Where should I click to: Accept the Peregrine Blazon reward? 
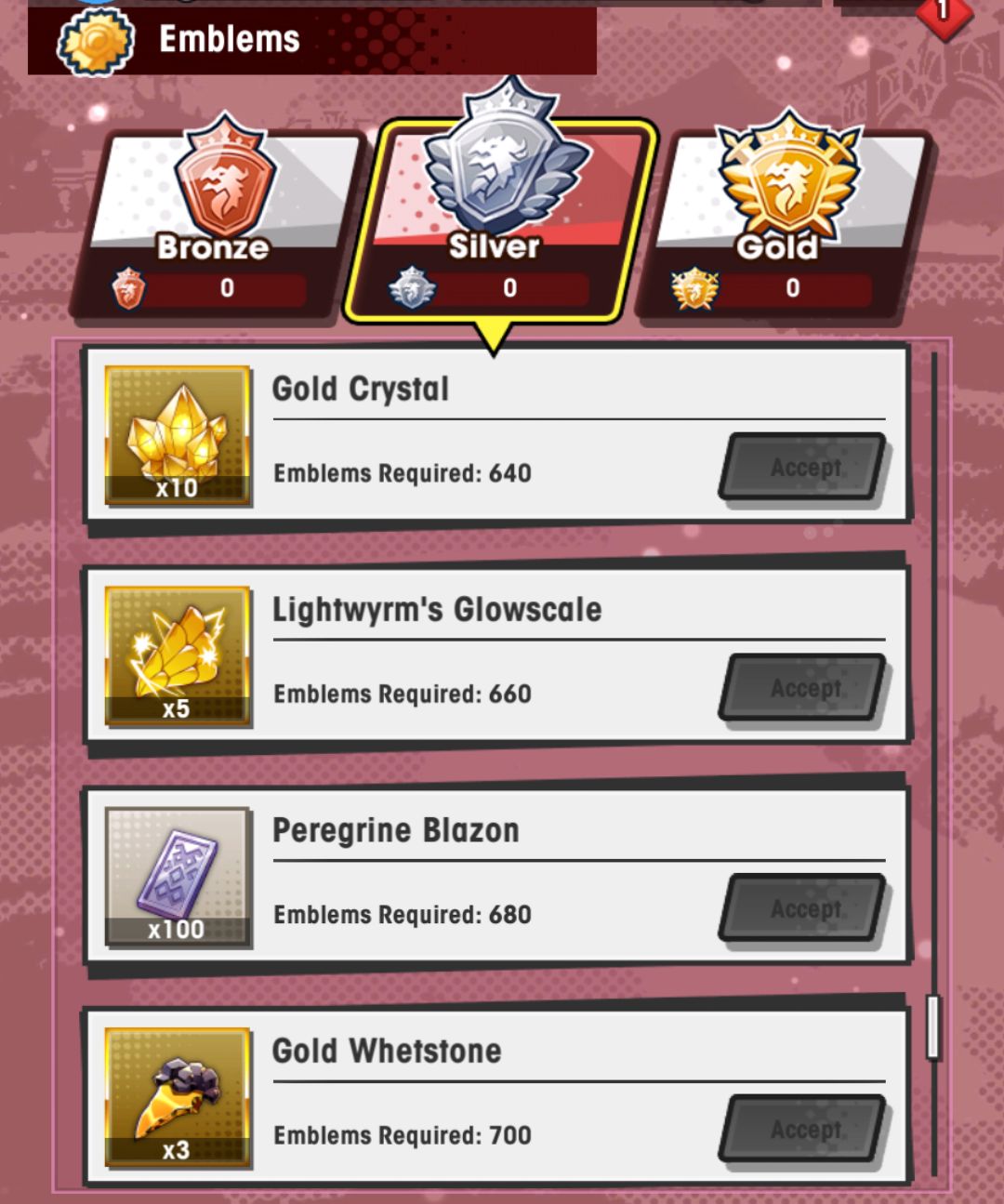coord(804,909)
